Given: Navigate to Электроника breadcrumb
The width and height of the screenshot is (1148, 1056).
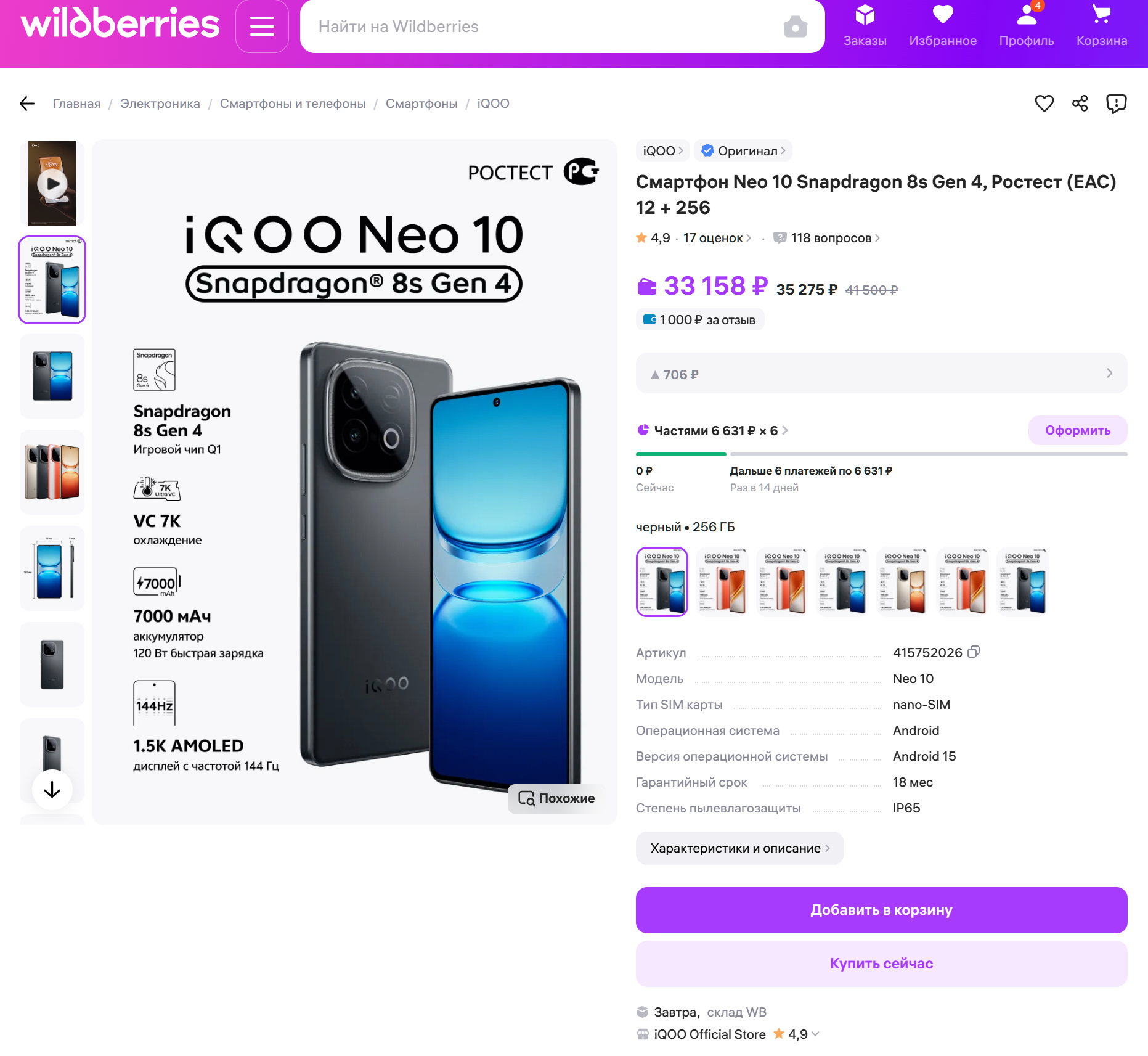Looking at the screenshot, I should click(x=160, y=104).
